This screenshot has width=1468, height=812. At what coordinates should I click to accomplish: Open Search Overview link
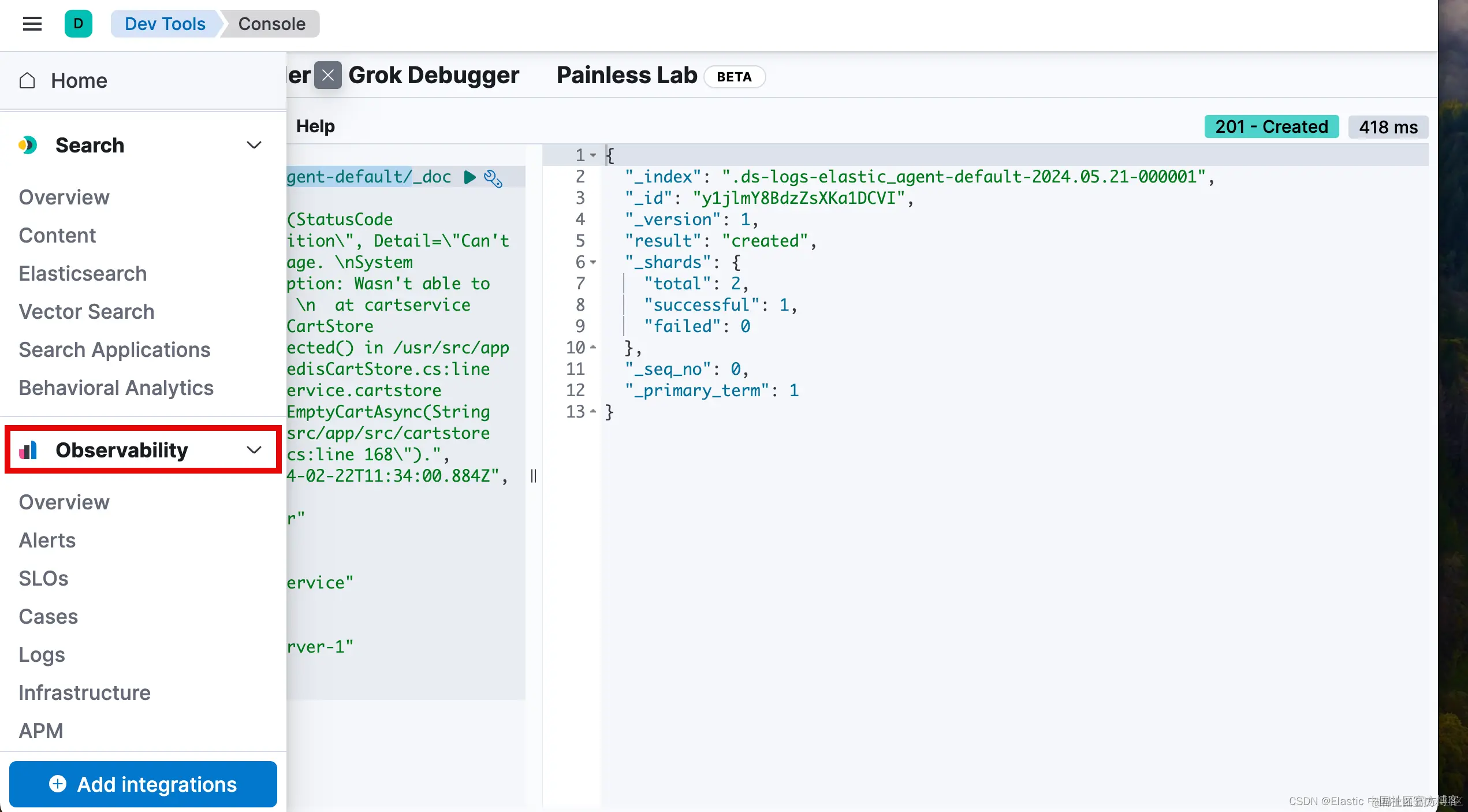pos(64,197)
